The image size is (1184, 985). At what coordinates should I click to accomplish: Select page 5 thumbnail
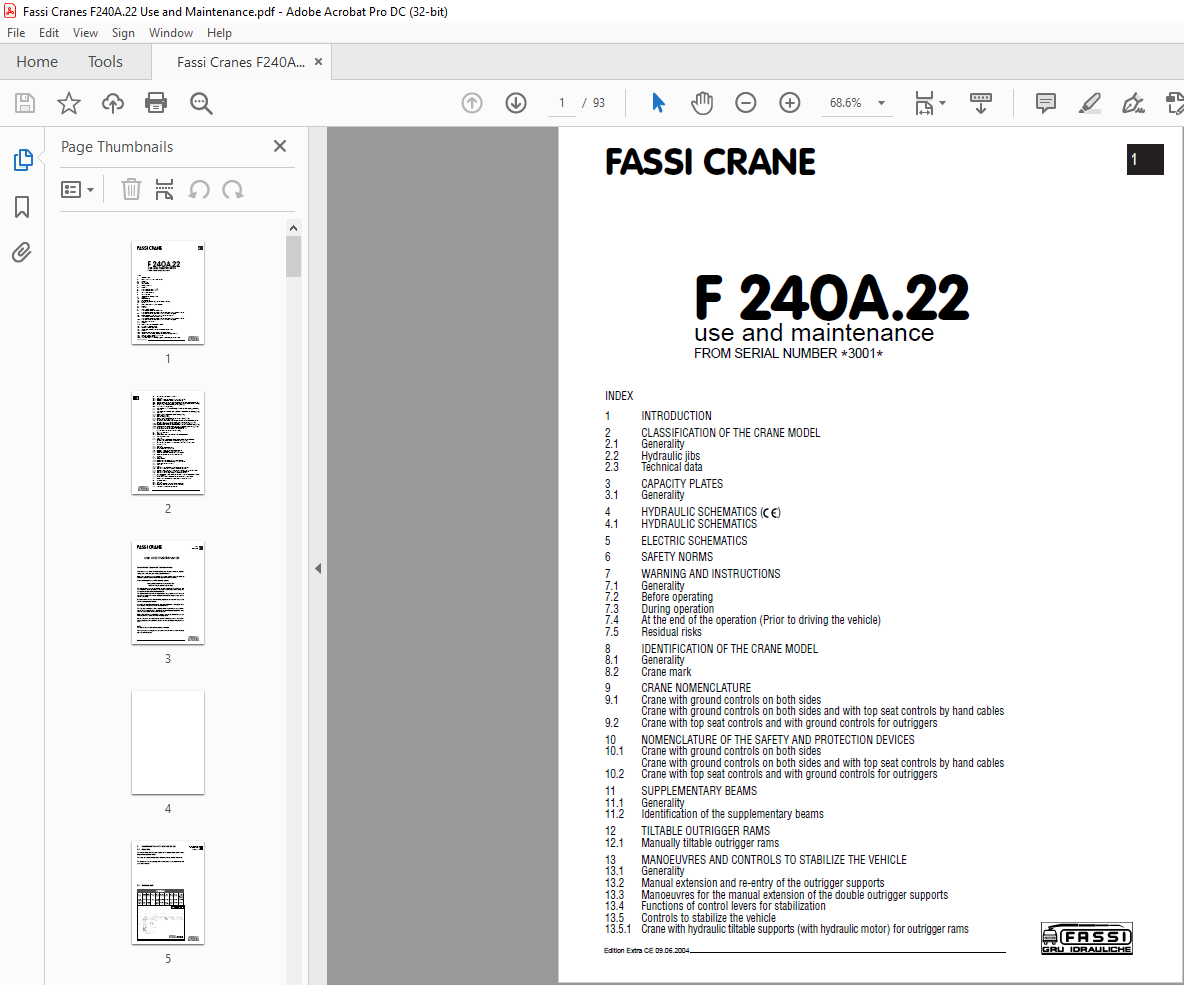168,893
